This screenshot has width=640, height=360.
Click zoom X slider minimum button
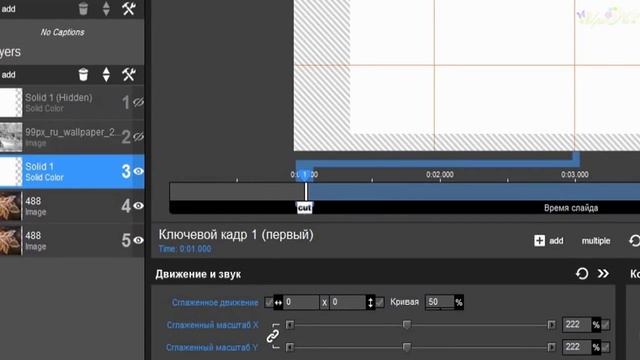click(x=290, y=325)
